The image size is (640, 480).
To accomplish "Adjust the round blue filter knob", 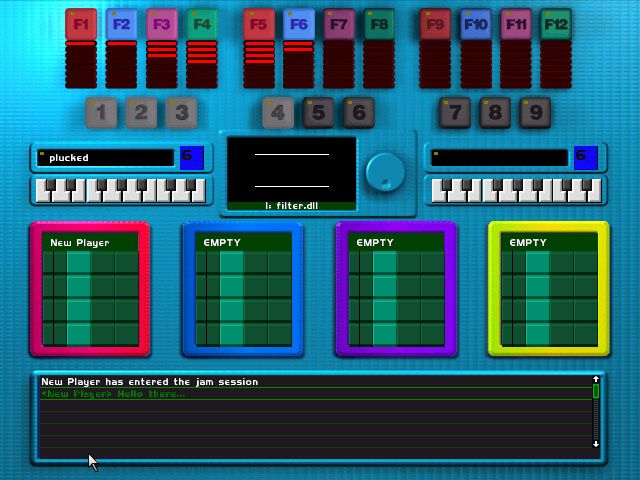I will click(382, 171).
